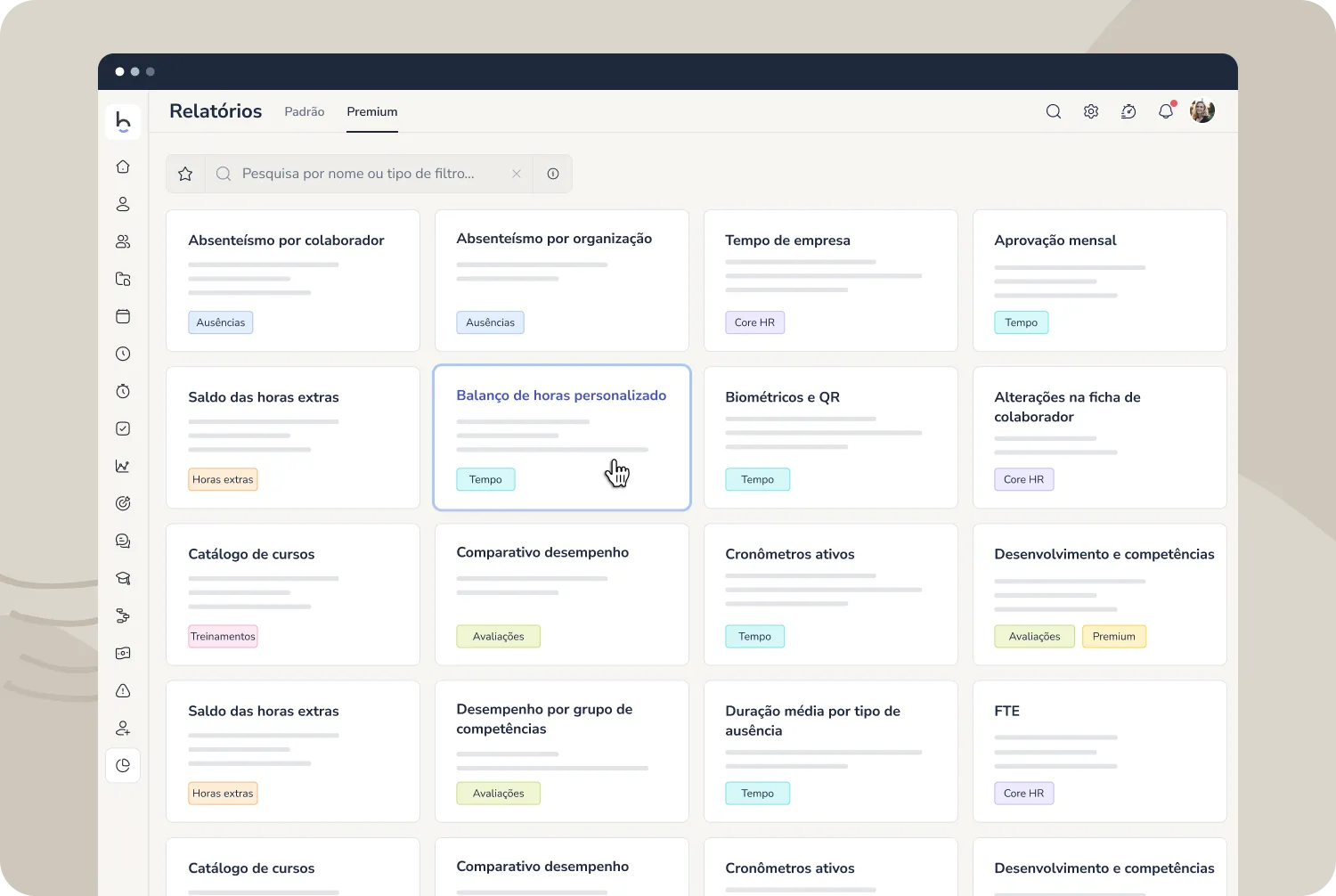This screenshot has width=1336, height=896.
Task: Open the graduation cap trainings sidebar icon
Action: [x=123, y=578]
